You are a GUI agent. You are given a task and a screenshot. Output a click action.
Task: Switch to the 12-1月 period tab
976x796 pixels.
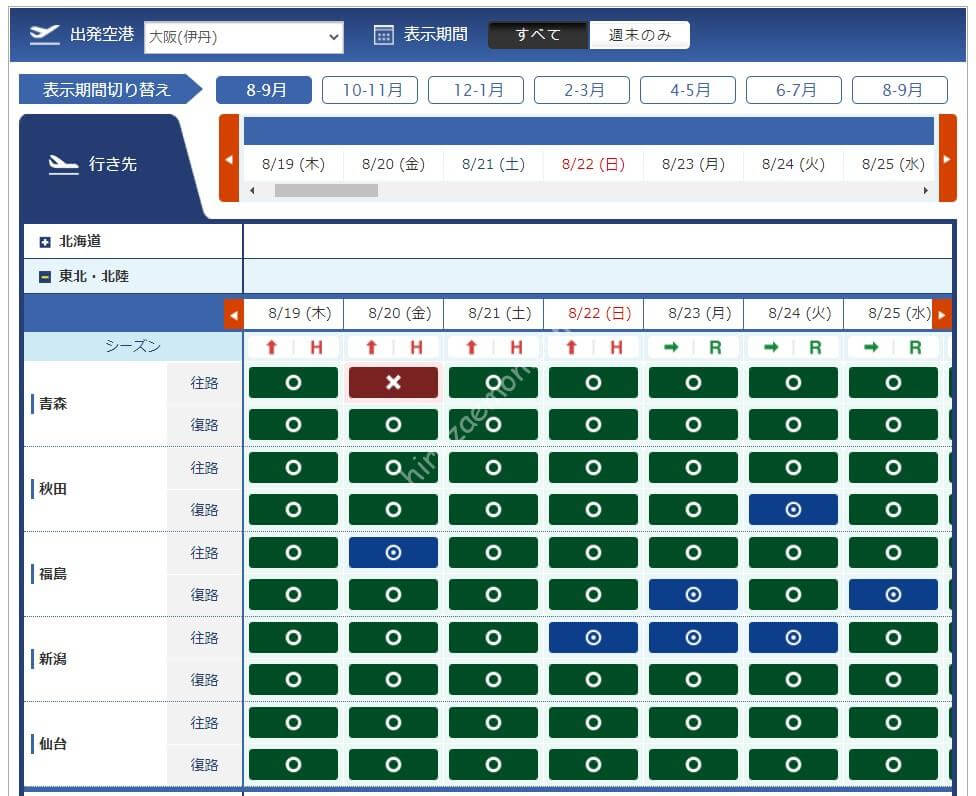pyautogui.click(x=476, y=90)
